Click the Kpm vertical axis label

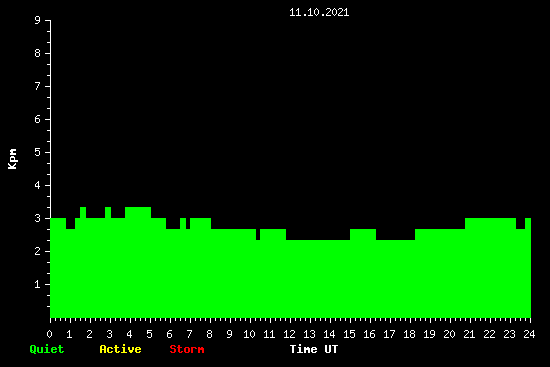point(13,159)
